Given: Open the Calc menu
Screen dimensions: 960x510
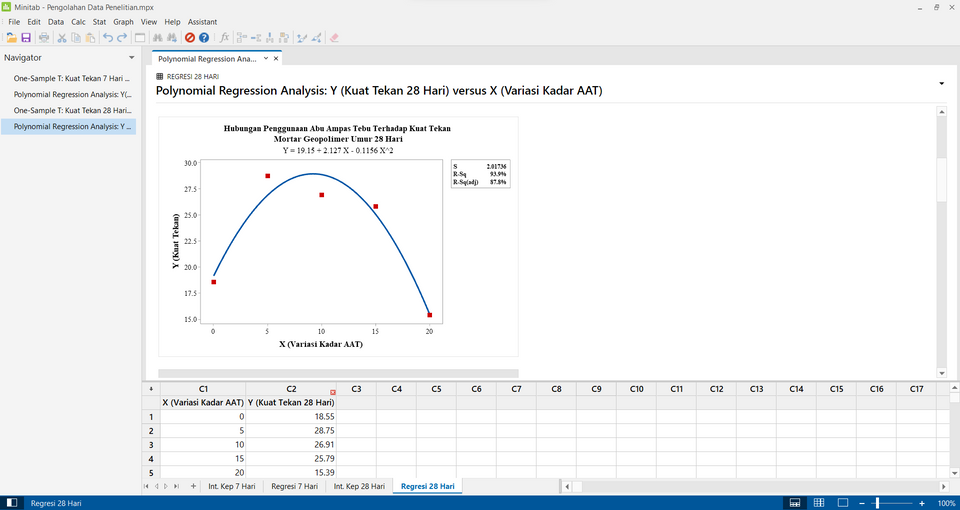Looking at the screenshot, I should click(78, 21).
